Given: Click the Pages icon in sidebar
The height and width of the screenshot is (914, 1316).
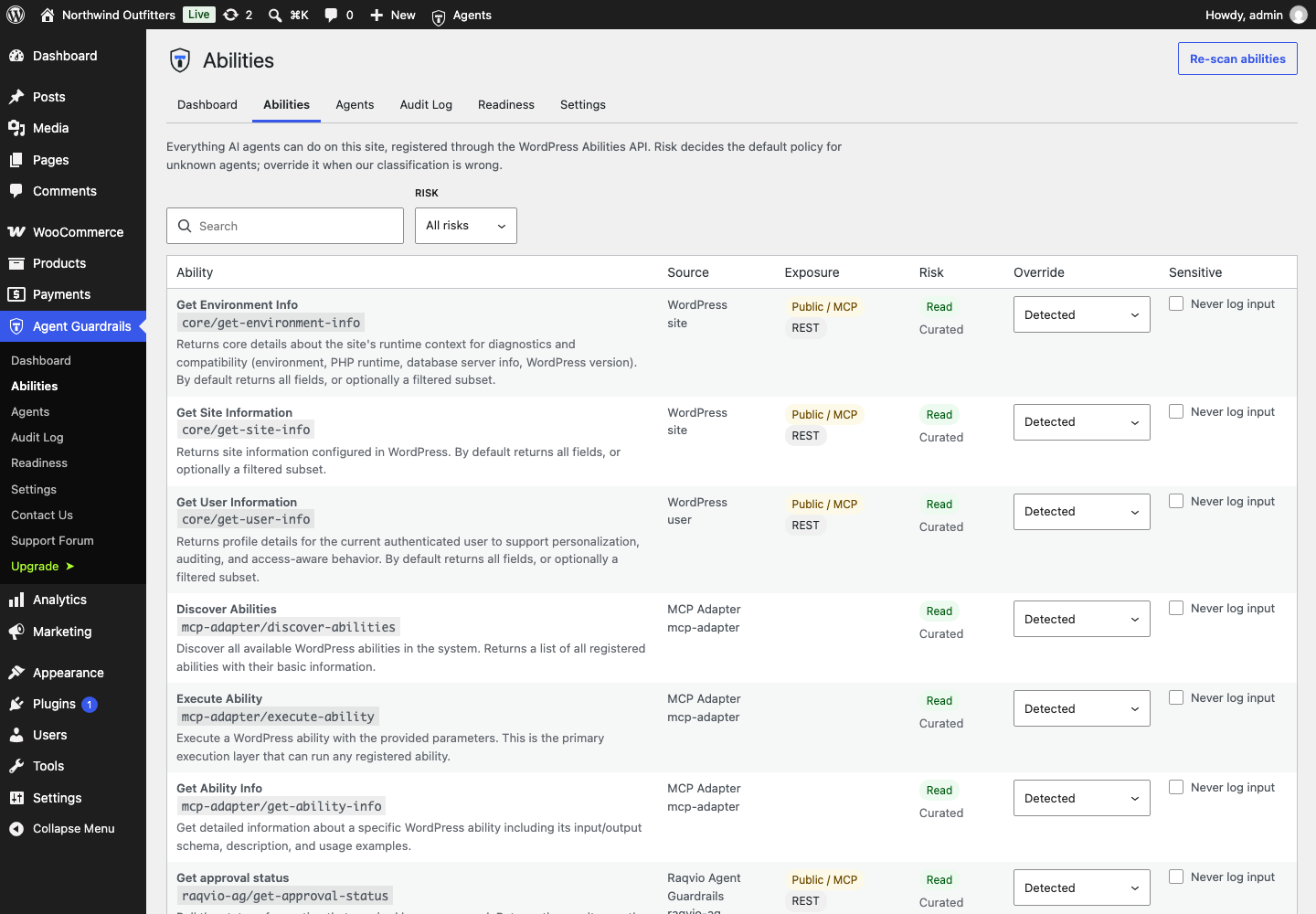Looking at the screenshot, I should tap(16, 160).
